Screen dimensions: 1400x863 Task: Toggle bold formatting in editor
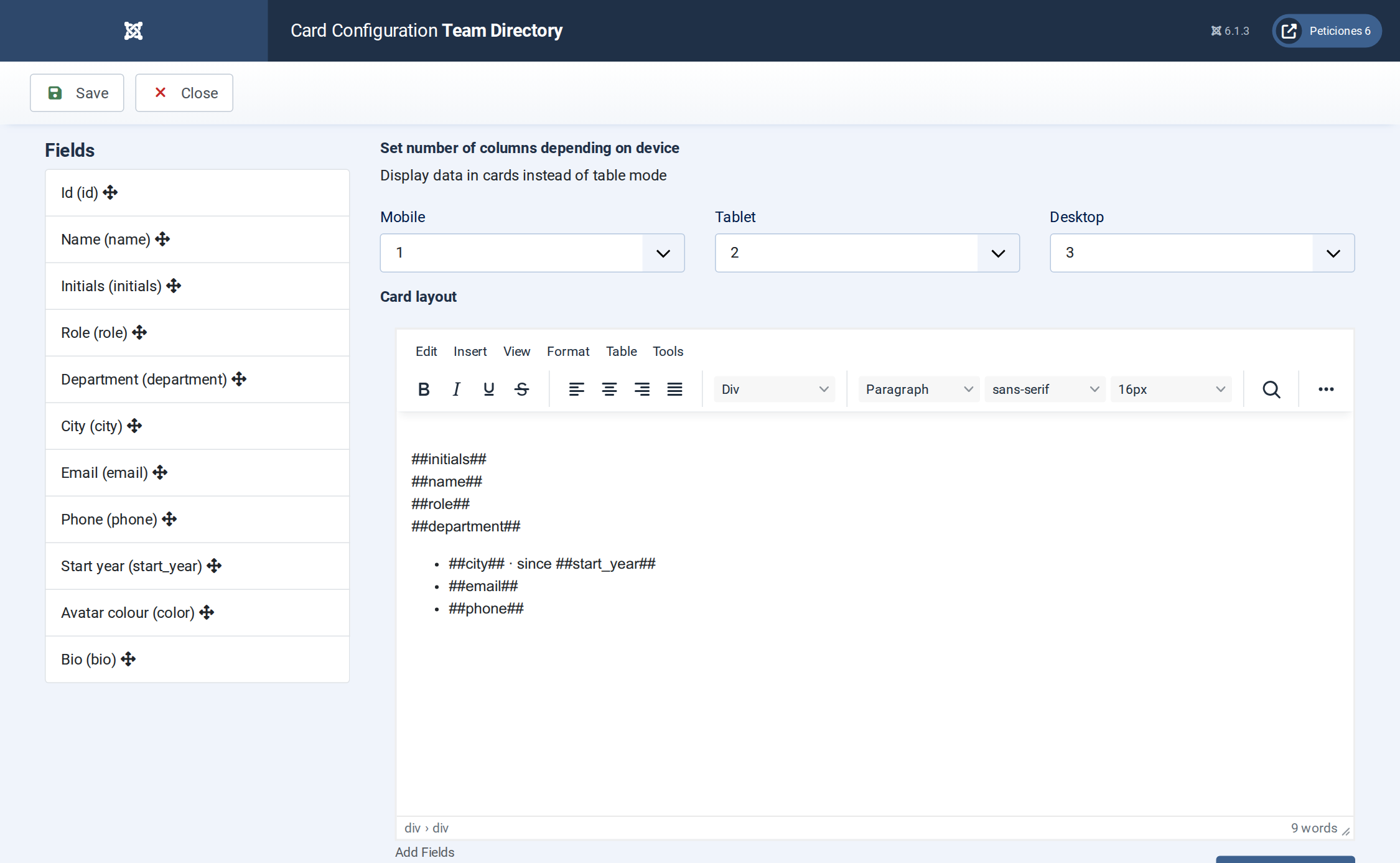tap(424, 390)
